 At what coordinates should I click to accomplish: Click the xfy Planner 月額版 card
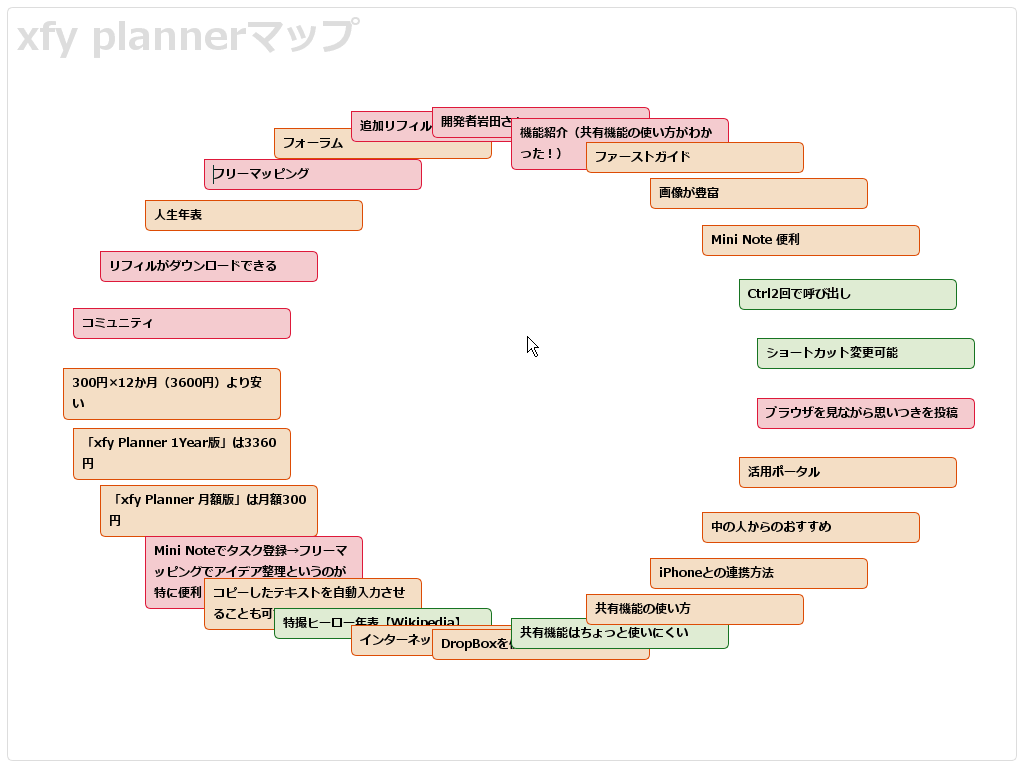pos(209,511)
